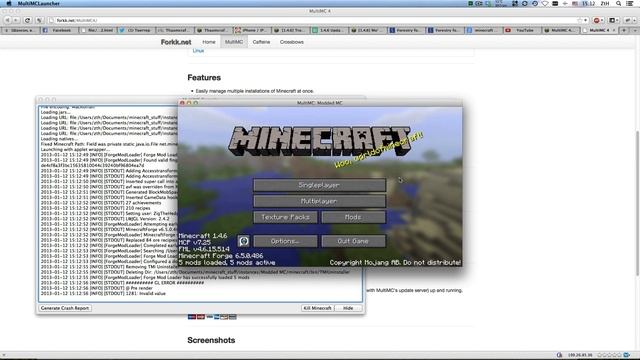Switch to the minecraft browser tab
The height and width of the screenshot is (360, 640).
[483, 30]
